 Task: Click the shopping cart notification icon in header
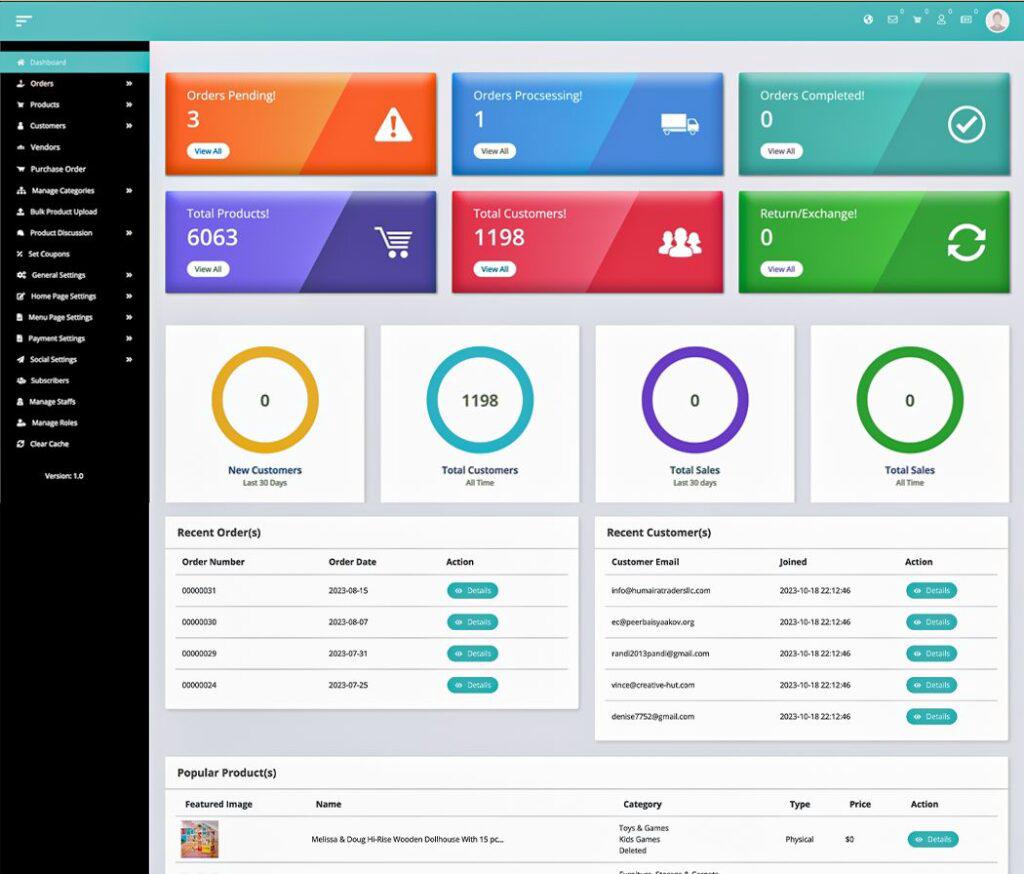coord(917,20)
